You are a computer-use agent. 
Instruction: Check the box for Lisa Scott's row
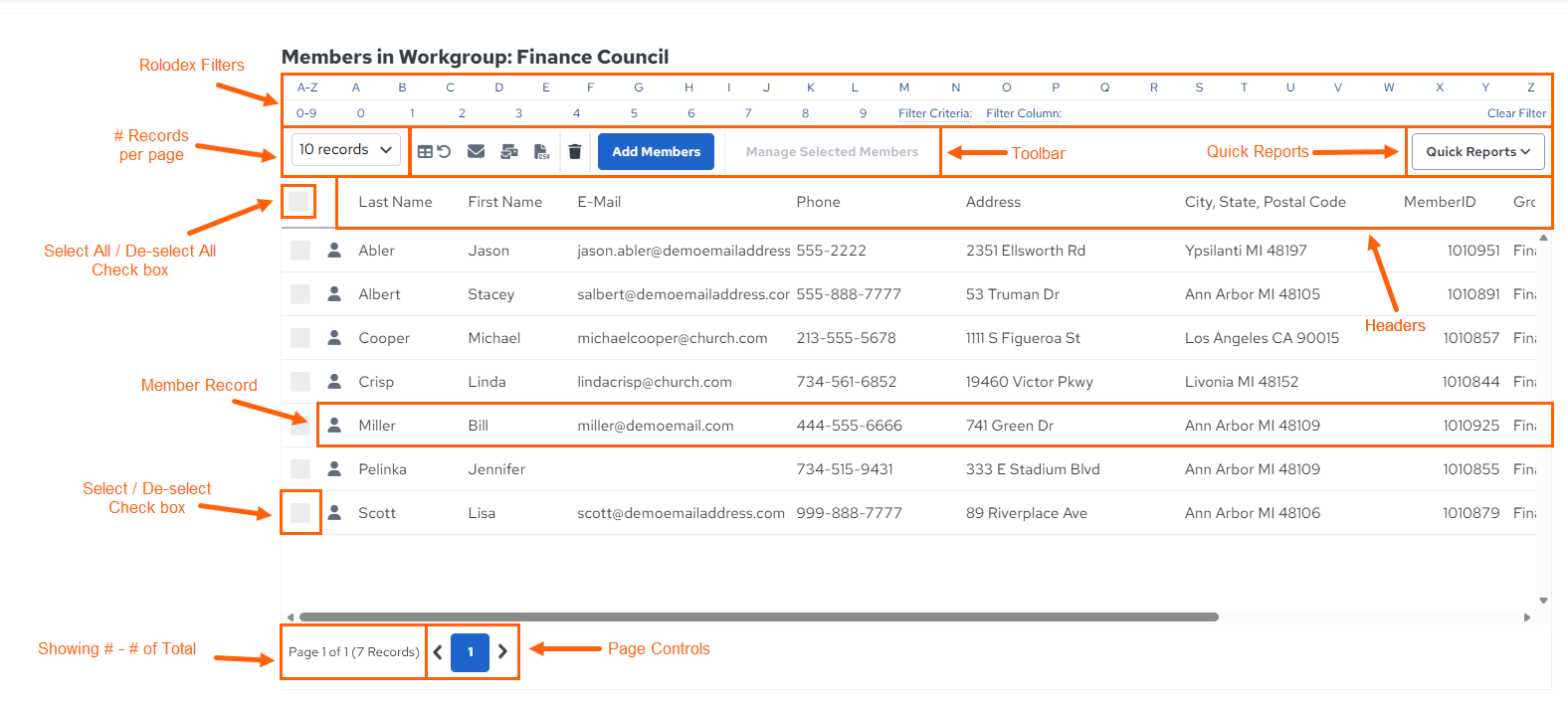point(300,512)
